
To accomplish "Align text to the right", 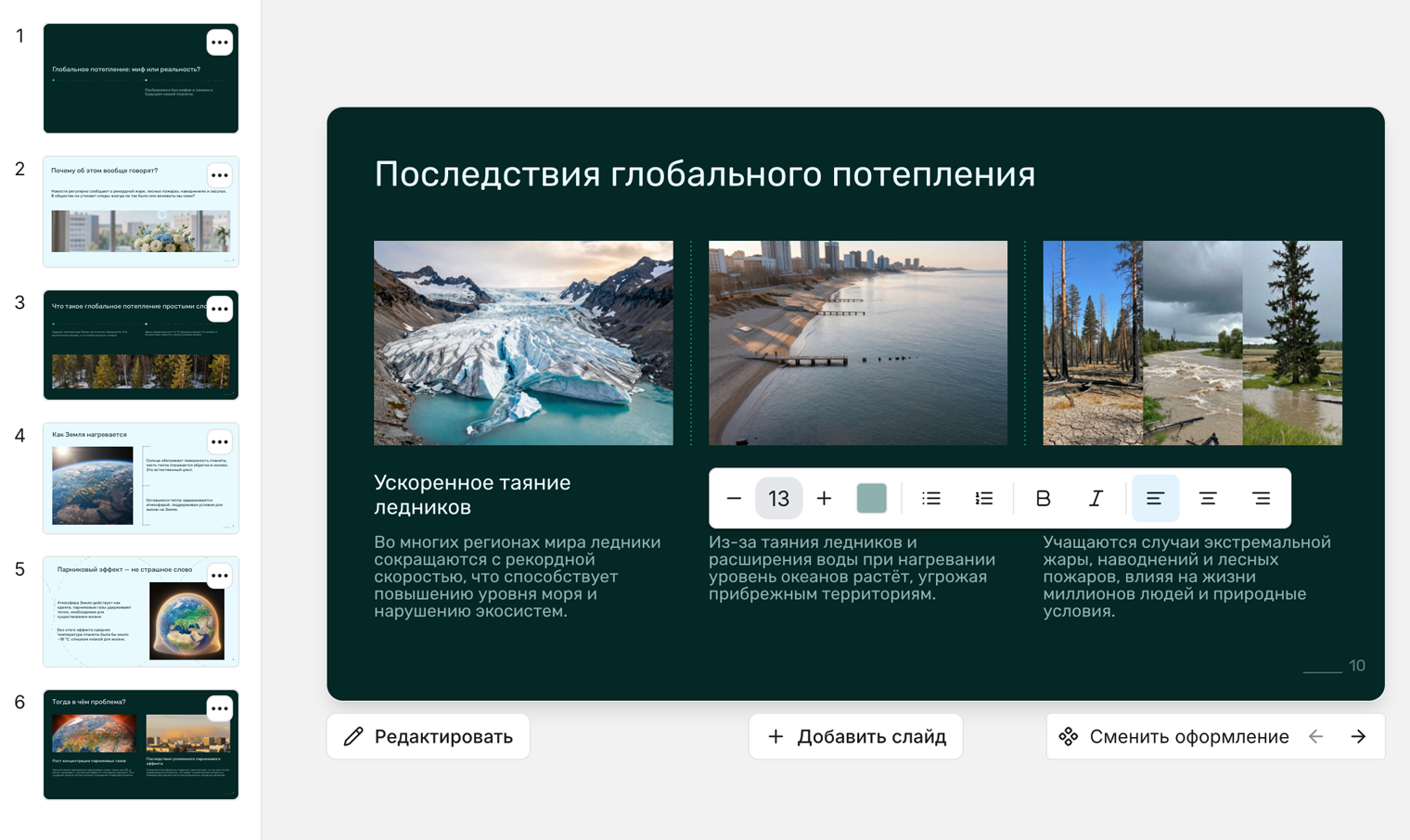I will pyautogui.click(x=1262, y=498).
